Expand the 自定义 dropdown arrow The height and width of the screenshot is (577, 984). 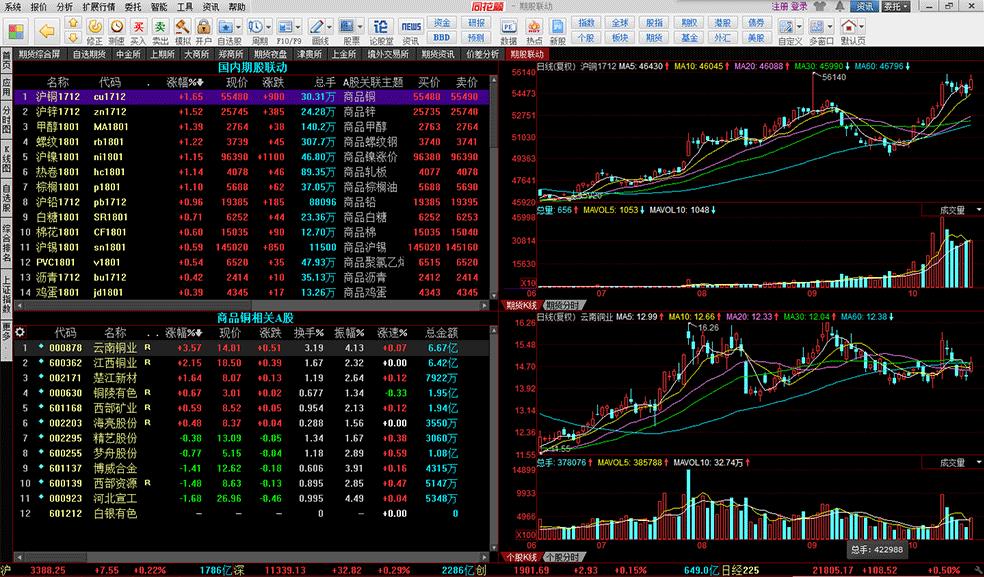800,27
